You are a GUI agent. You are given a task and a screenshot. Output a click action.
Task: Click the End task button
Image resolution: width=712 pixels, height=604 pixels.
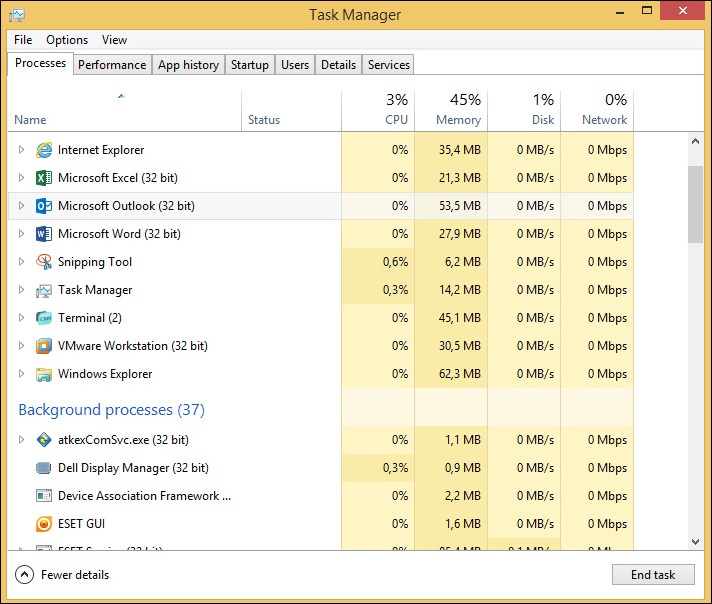point(653,575)
